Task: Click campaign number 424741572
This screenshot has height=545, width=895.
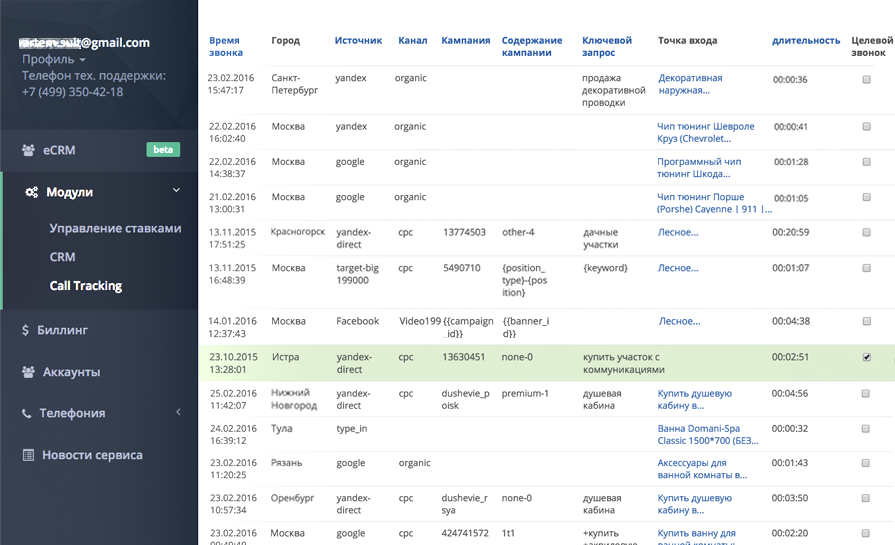Action: click(465, 533)
